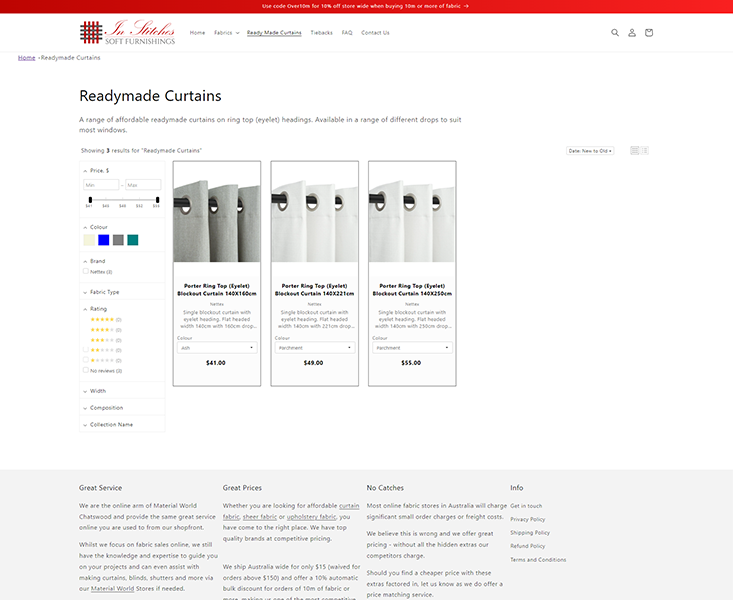Screen dimensions: 733x600
Task: Open Porter Ring Top 140X221cm product title
Action: click(x=315, y=289)
